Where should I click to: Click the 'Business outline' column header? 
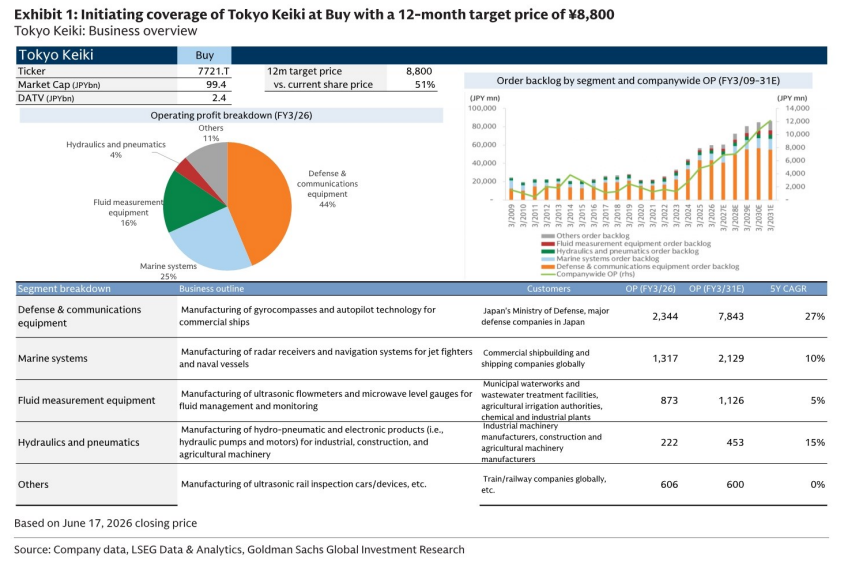pyautogui.click(x=211, y=289)
